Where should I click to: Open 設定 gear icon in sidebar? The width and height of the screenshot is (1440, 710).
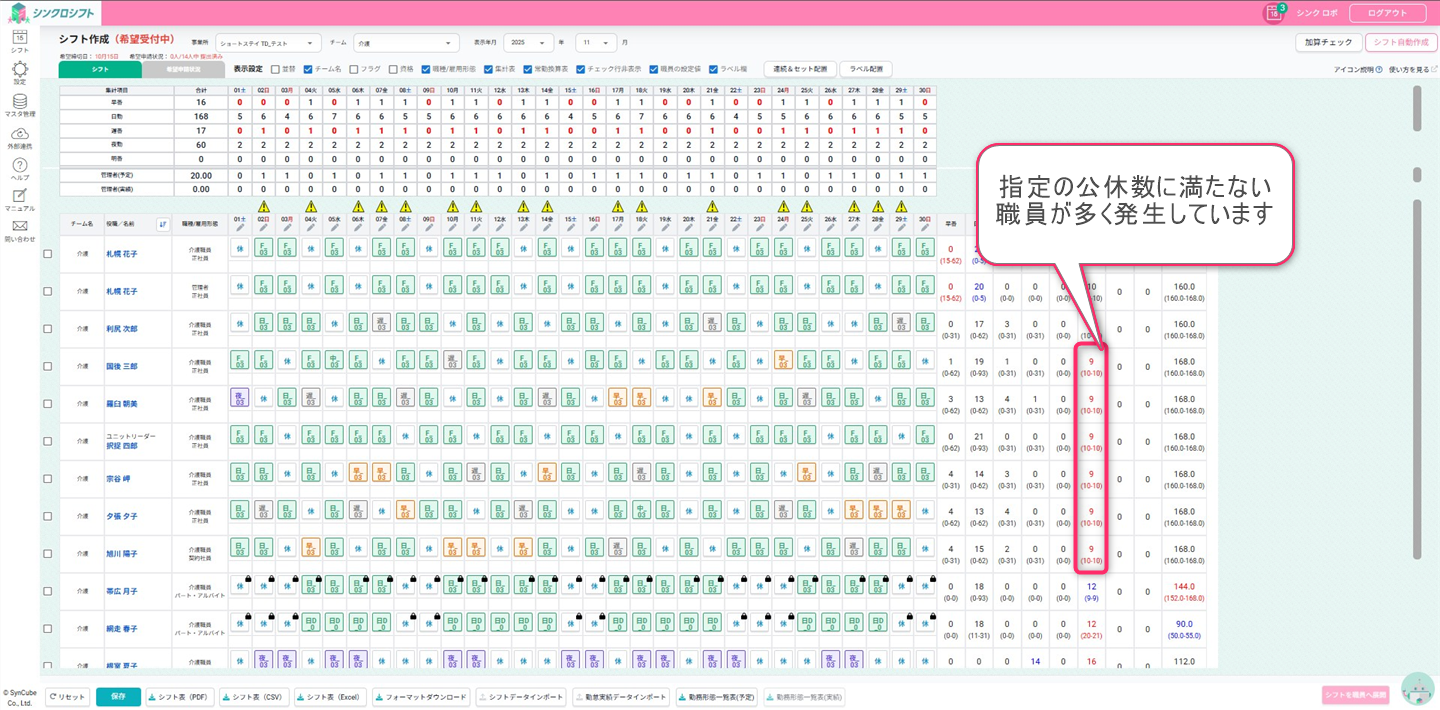coord(19,69)
